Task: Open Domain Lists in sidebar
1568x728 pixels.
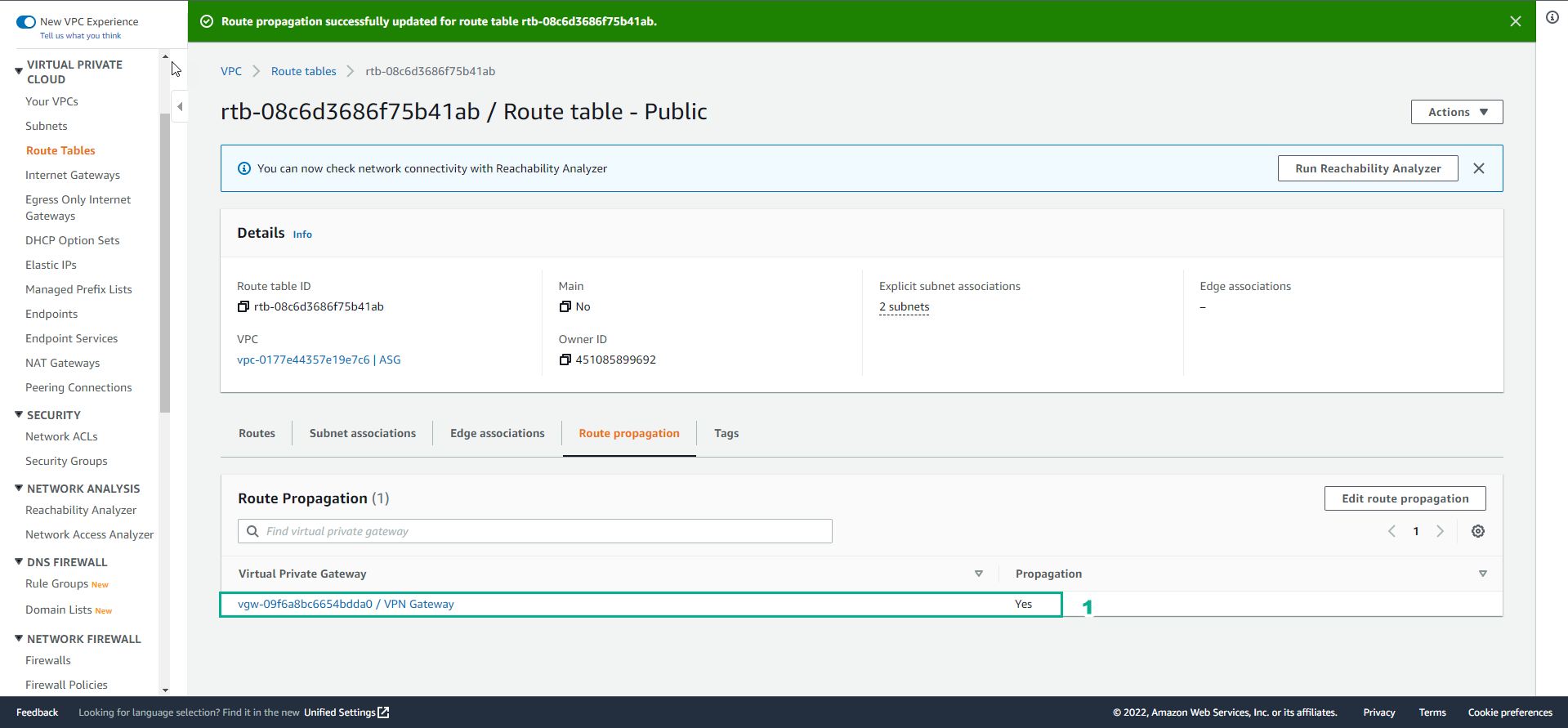Action: point(58,610)
